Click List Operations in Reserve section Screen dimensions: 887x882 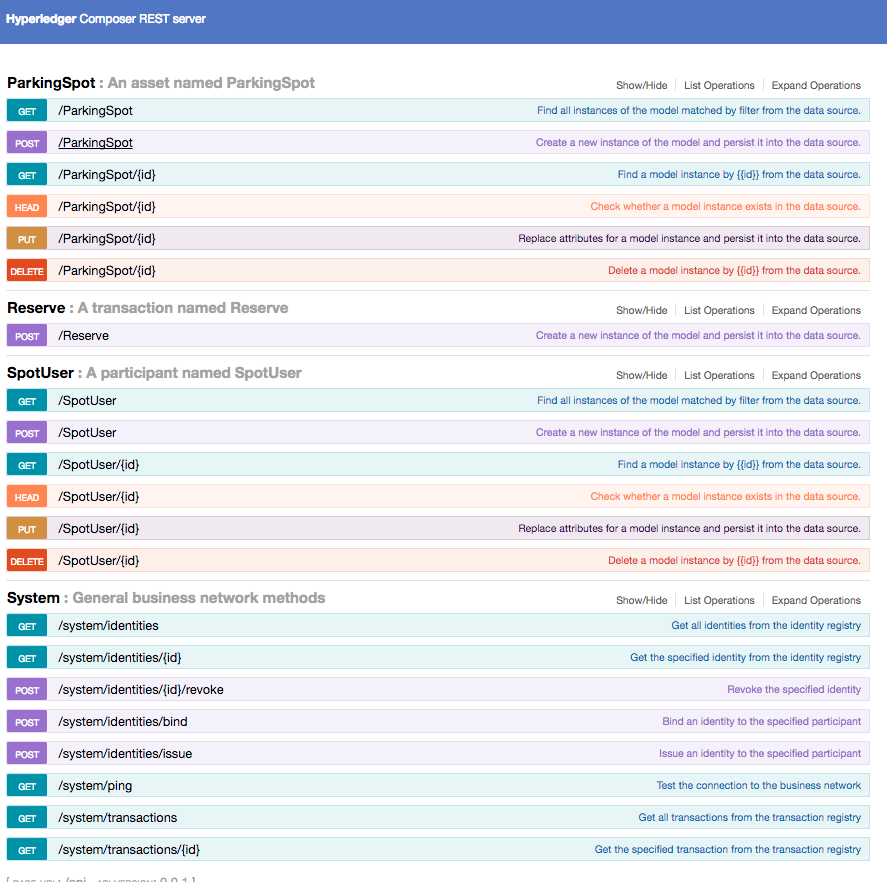pos(719,311)
